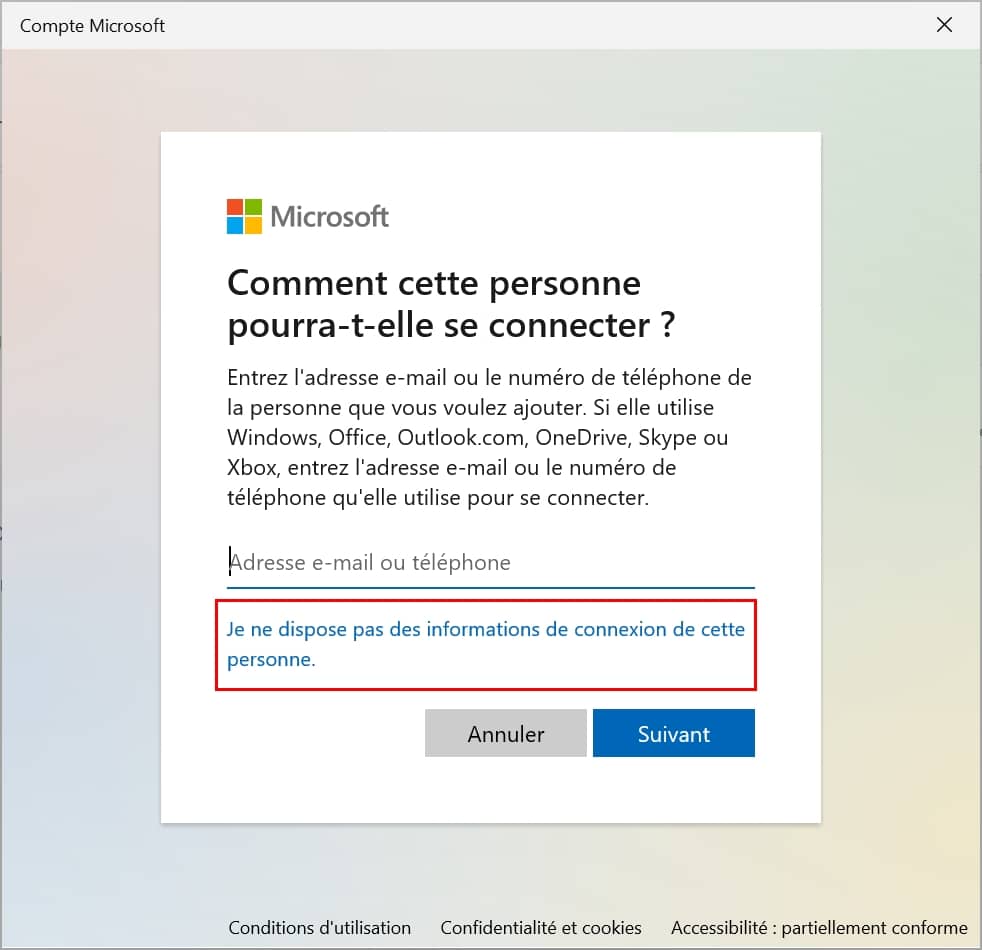
Task: Open the Conditions d'utilisation link
Action: [319, 927]
